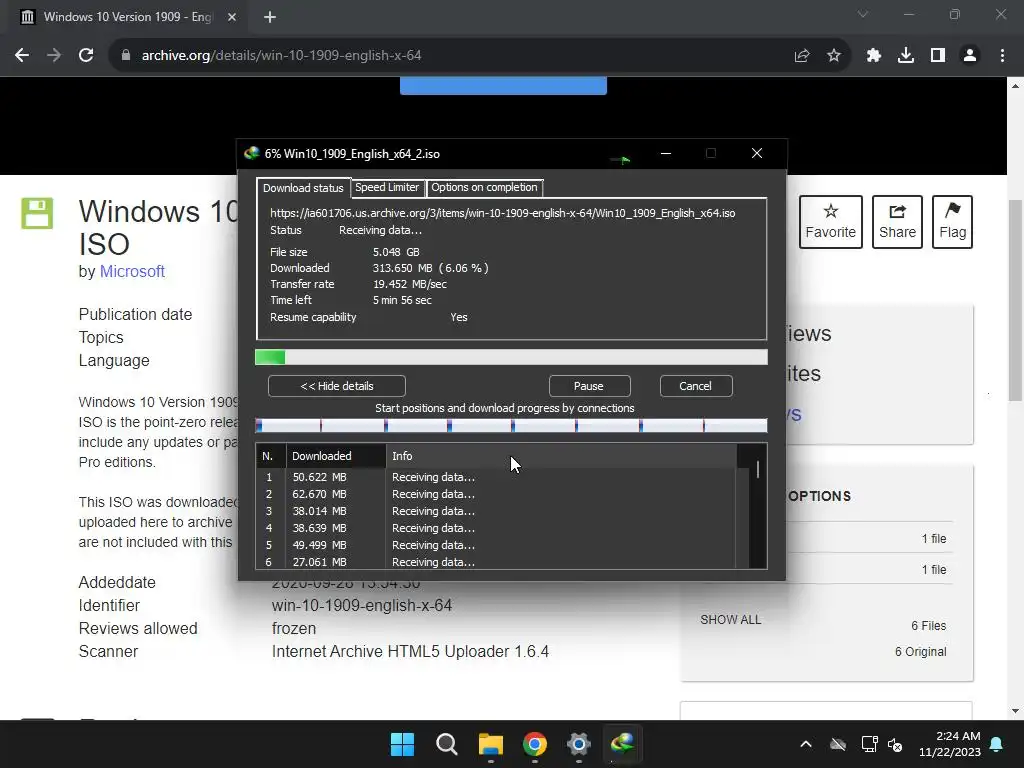Click the Chrome forward arrow
Image resolution: width=1024 pixels, height=768 pixels.
[54, 56]
